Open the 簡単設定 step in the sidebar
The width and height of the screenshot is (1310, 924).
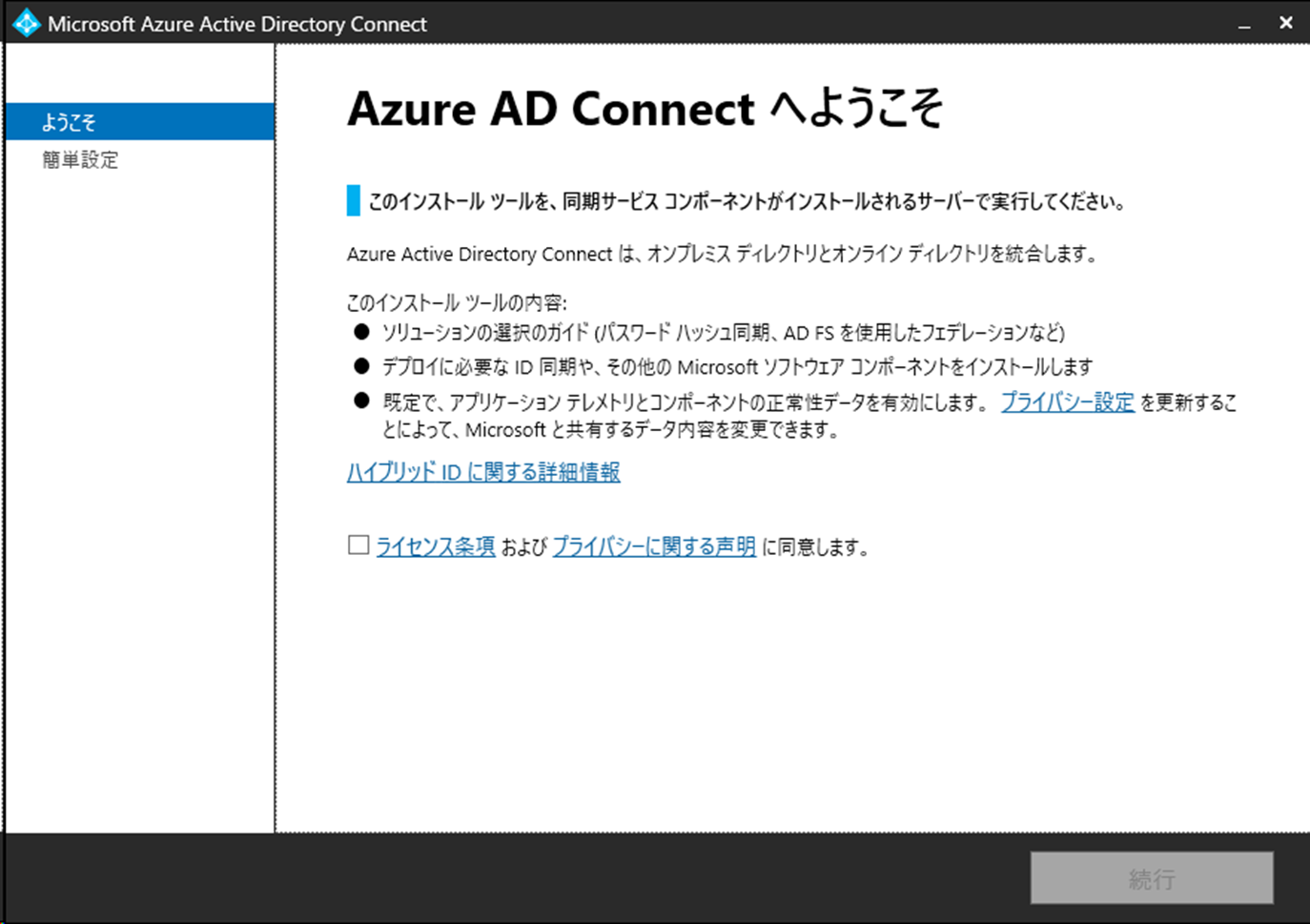click(79, 159)
